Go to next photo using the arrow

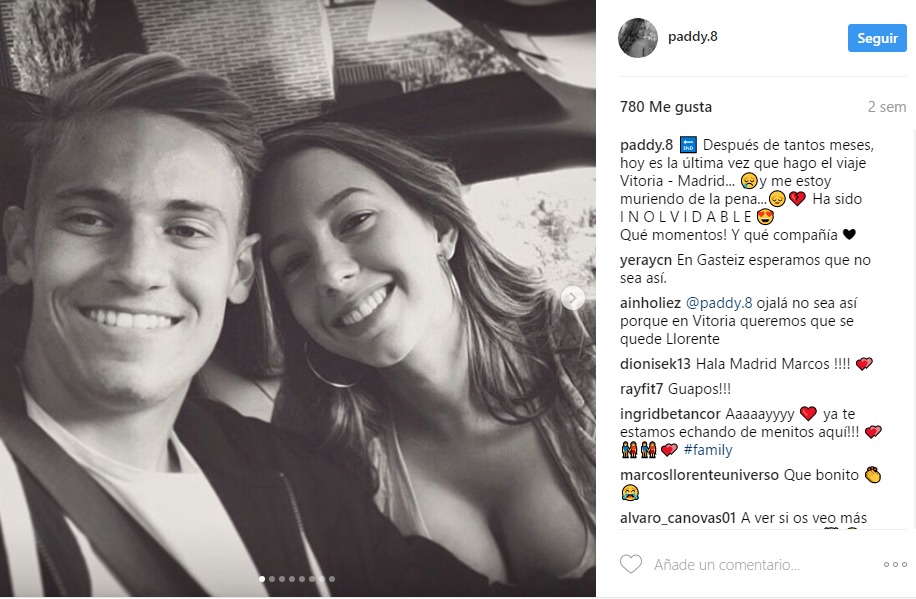573,297
